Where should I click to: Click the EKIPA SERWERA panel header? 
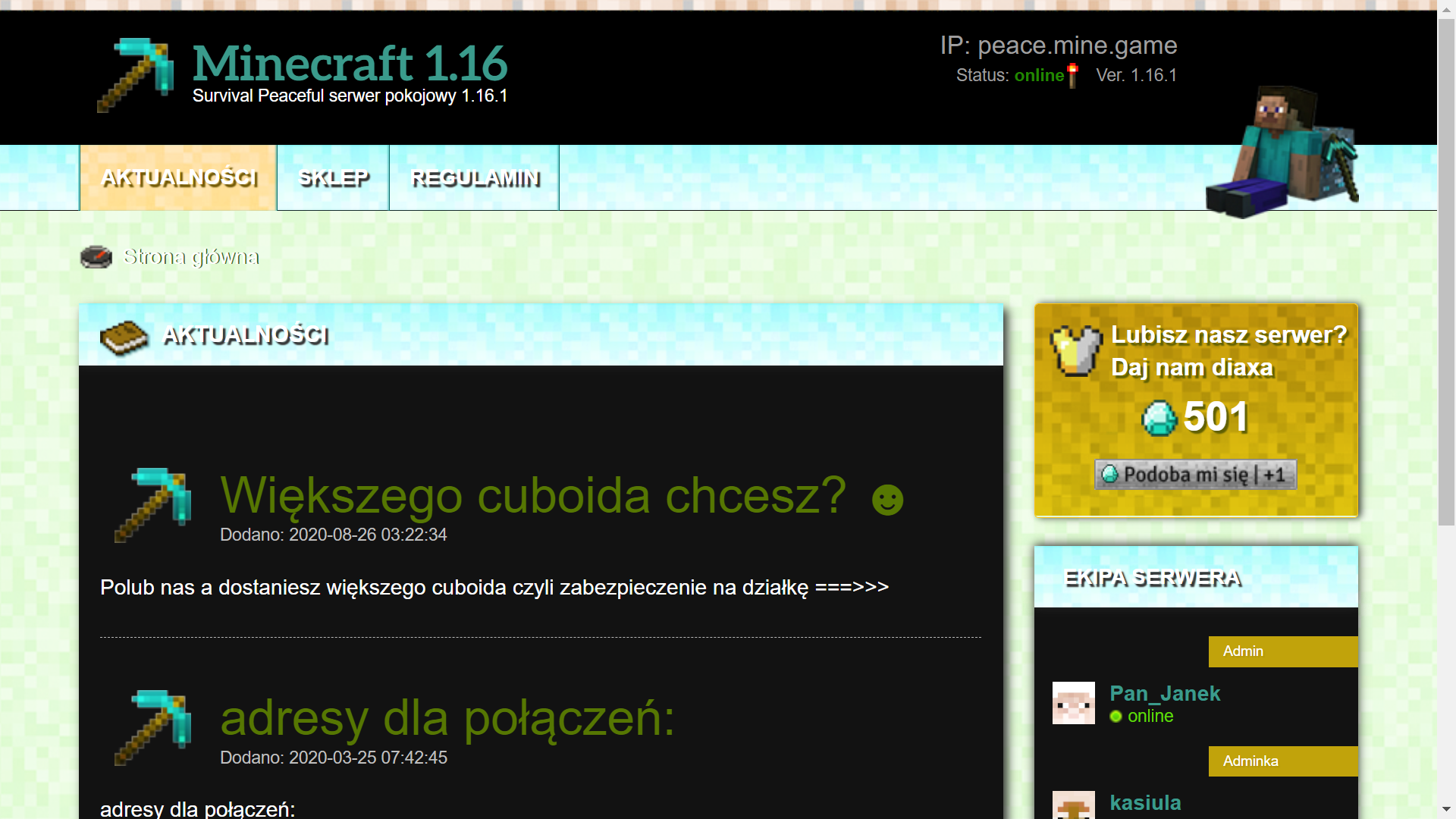(x=1196, y=577)
